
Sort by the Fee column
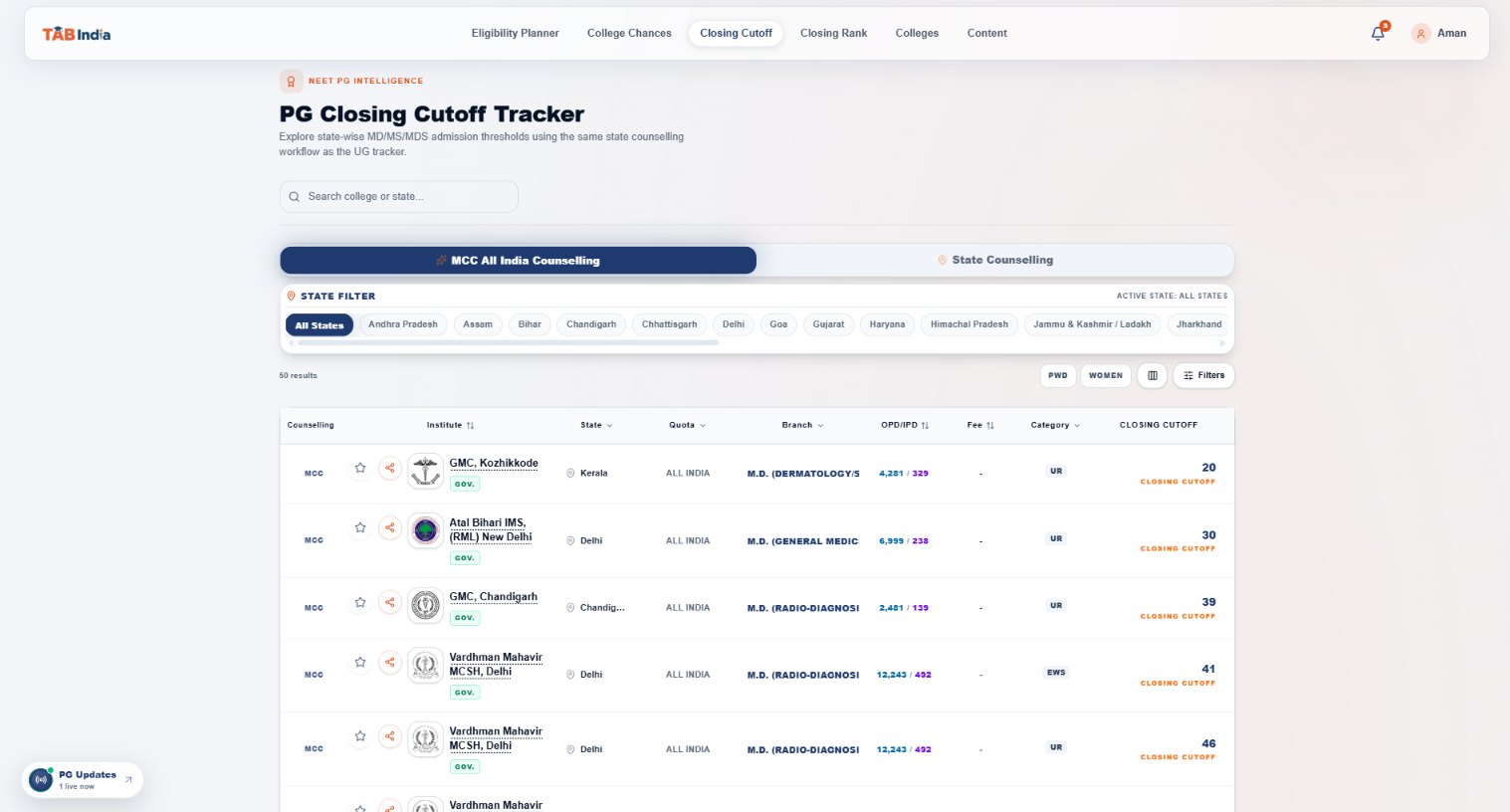(980, 425)
